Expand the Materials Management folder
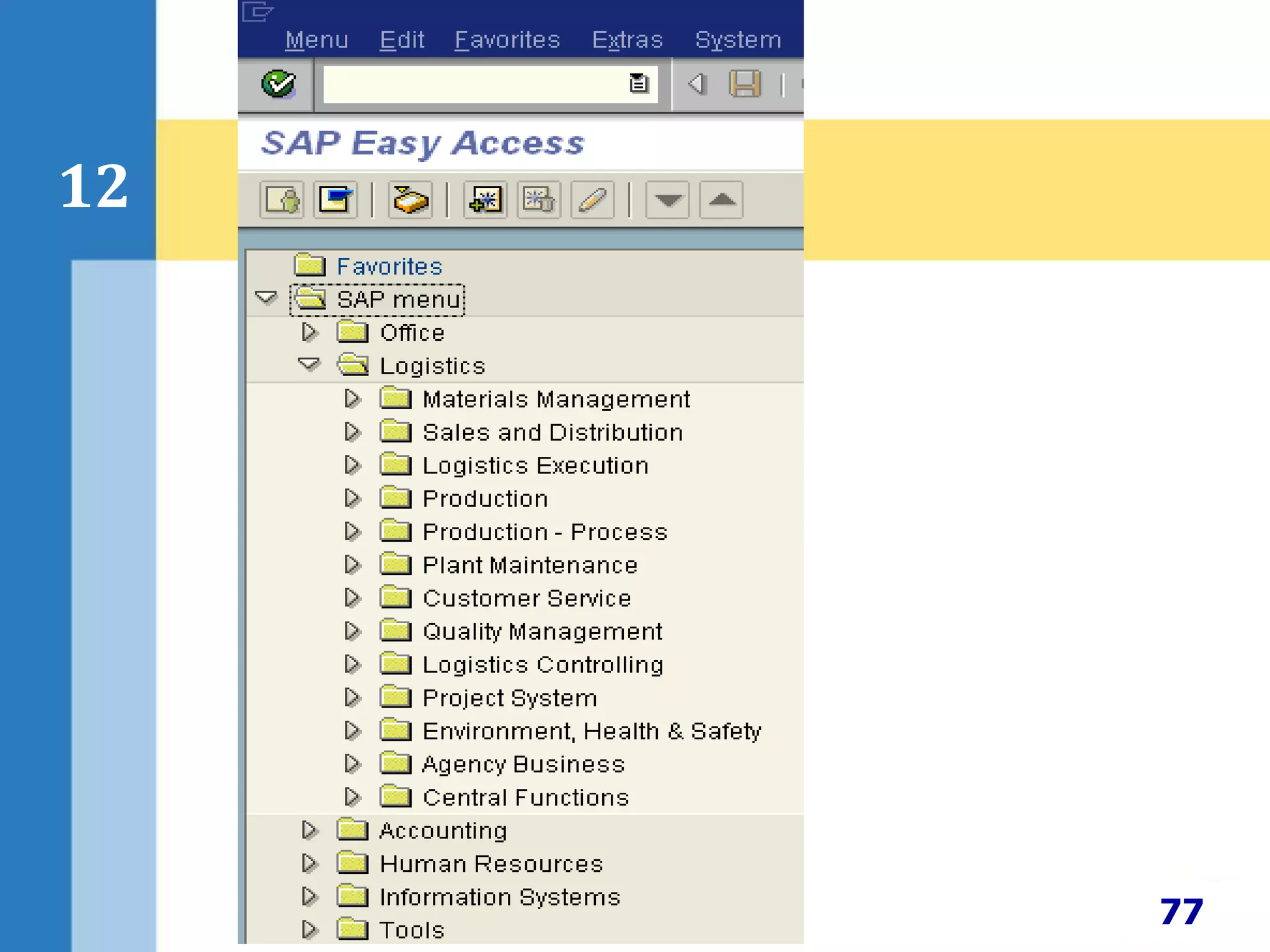The height and width of the screenshot is (952, 1270). point(352,399)
